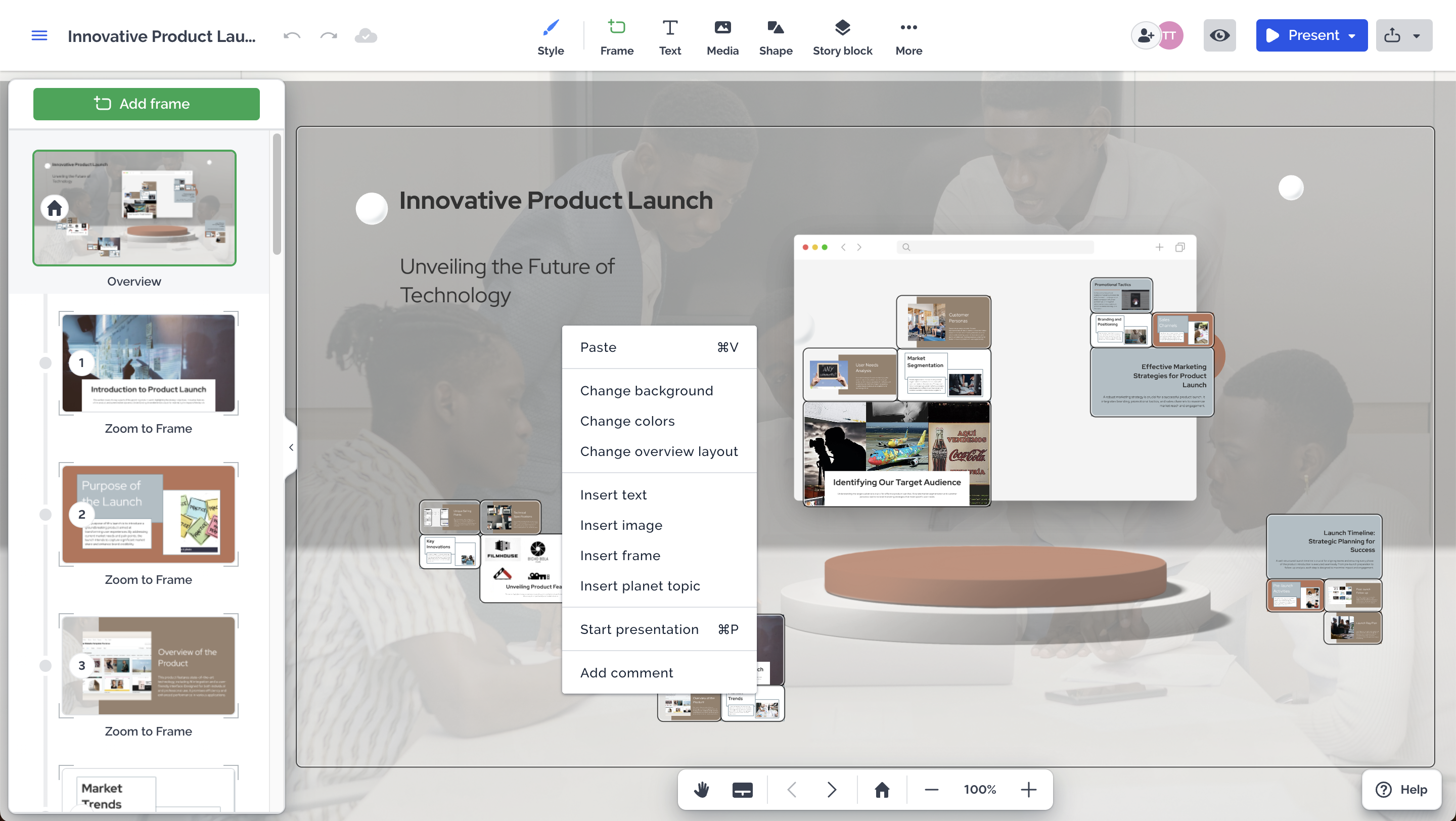Click the 100% zoom level
The width and height of the screenshot is (1456, 821).
[x=980, y=790]
